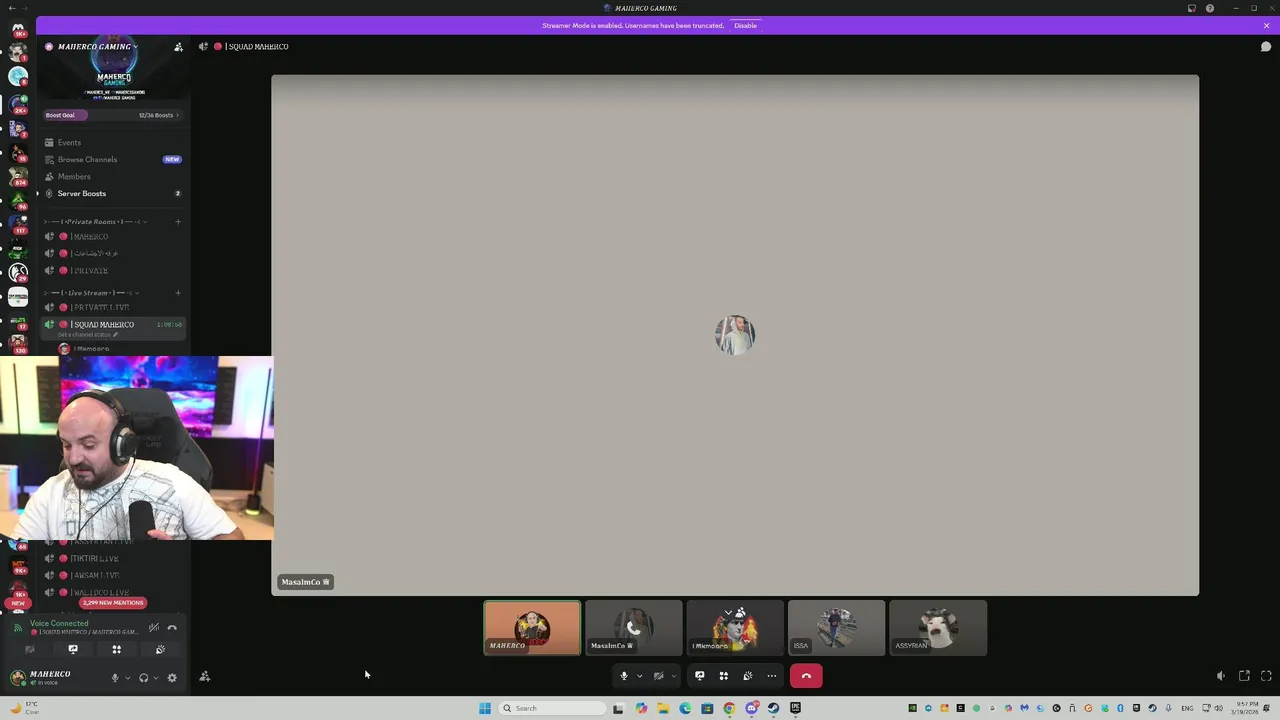
Task: Select MasalmCo participant tile
Action: tap(634, 628)
